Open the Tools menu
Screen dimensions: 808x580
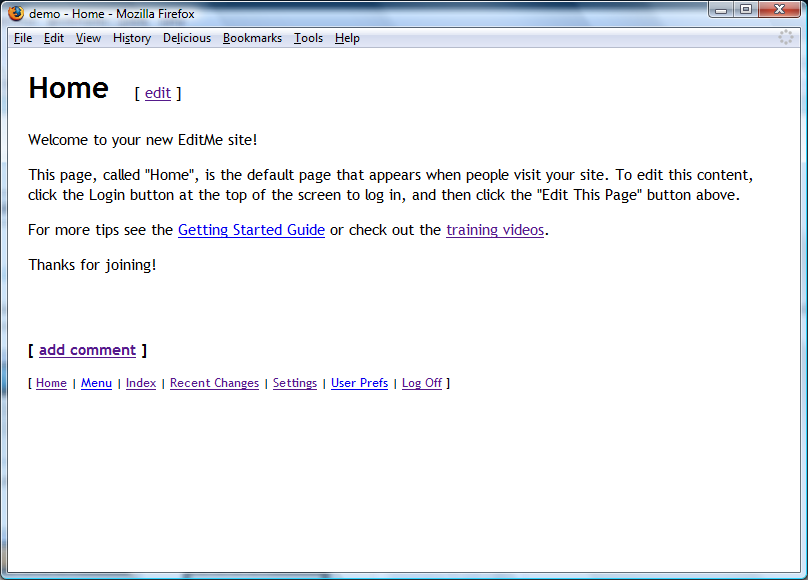(x=308, y=38)
